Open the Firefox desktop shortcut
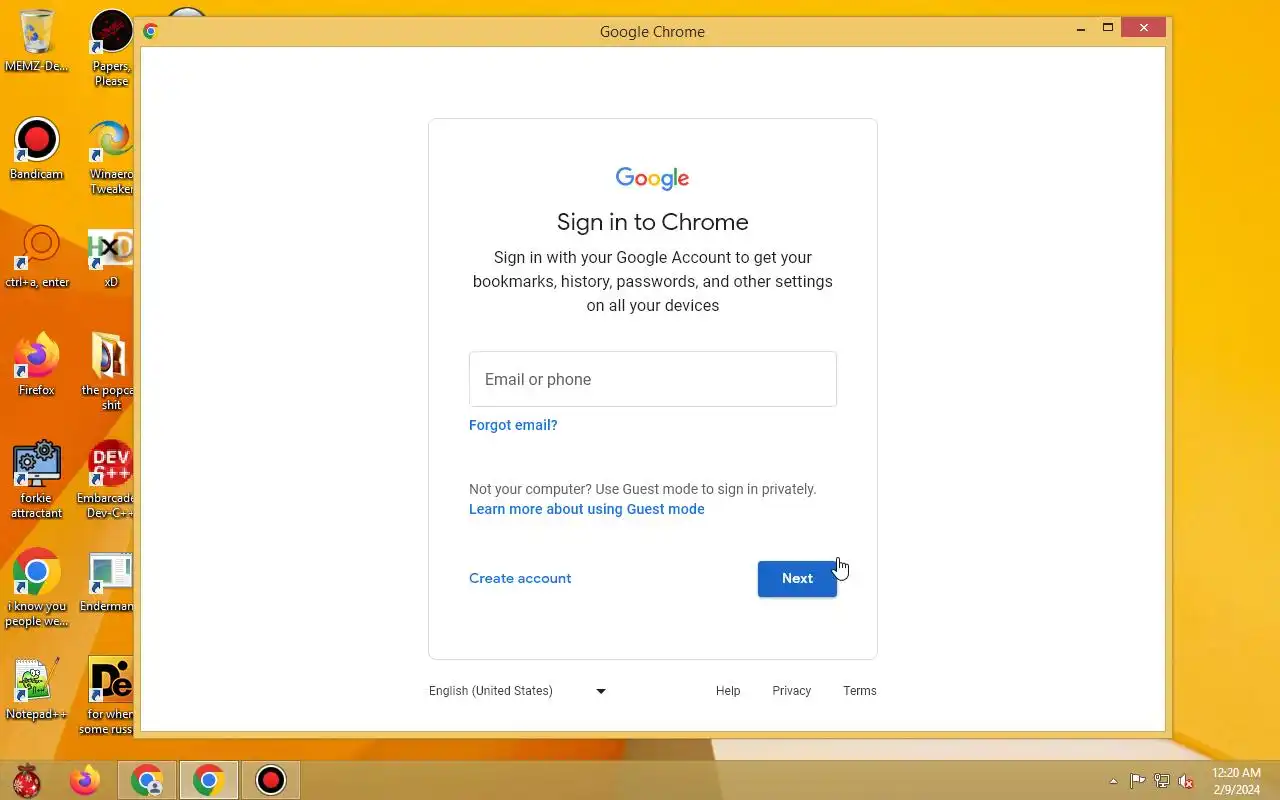1280x800 pixels. (x=37, y=365)
